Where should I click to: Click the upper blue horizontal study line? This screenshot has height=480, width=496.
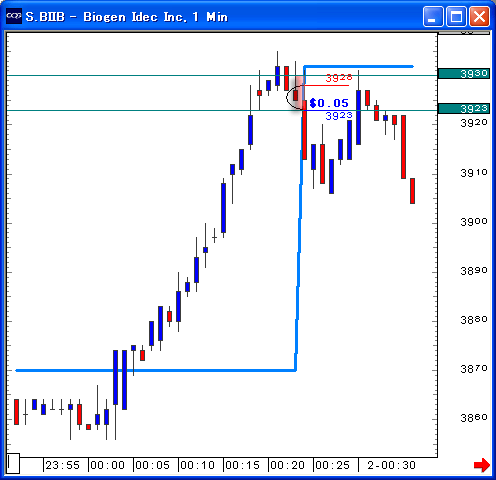click(359, 67)
